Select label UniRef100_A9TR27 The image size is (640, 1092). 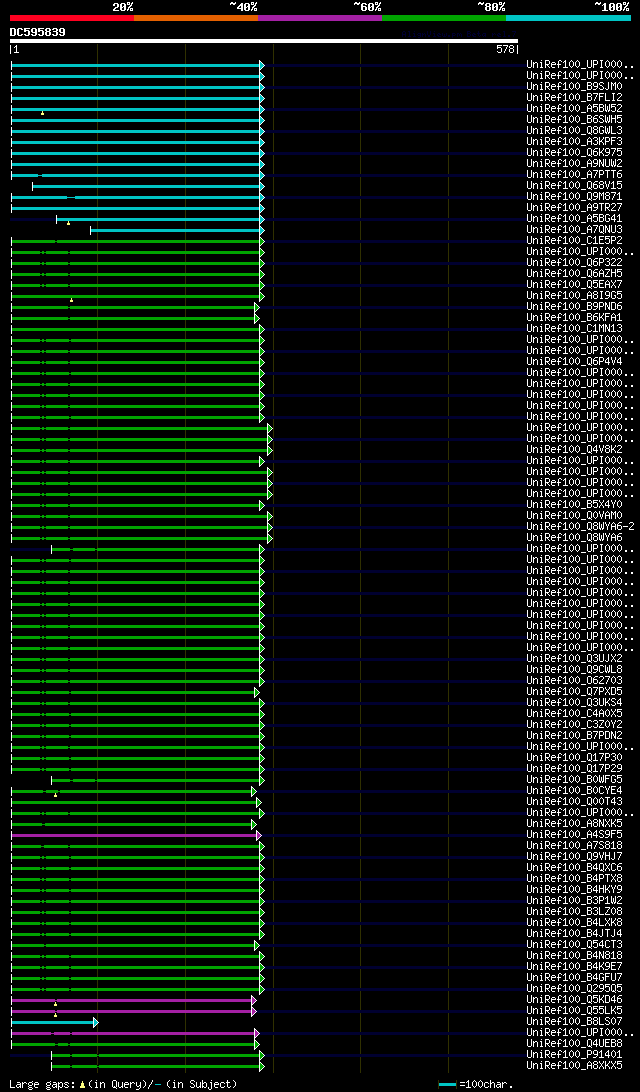pos(575,208)
